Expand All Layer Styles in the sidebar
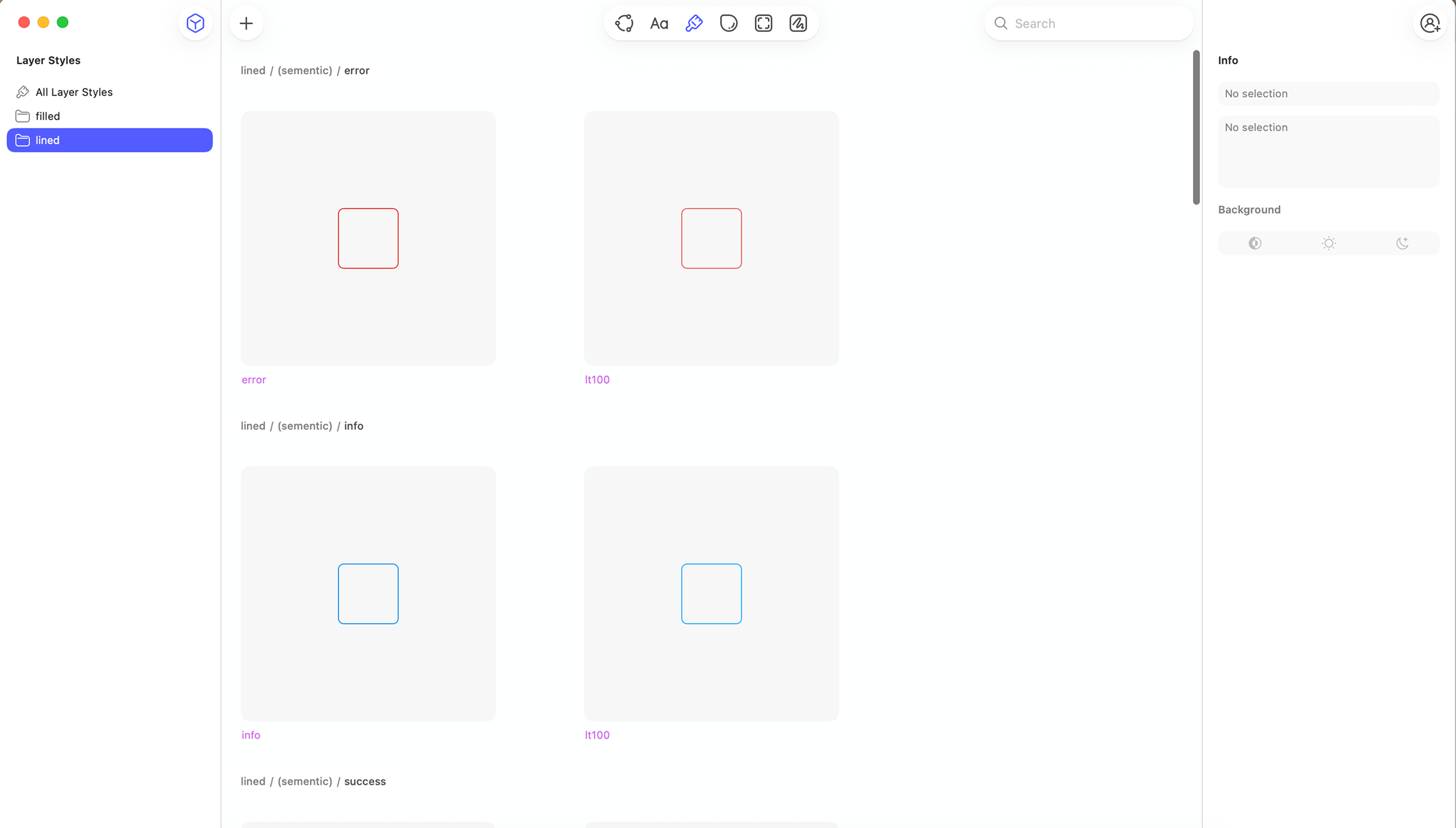 click(x=74, y=92)
